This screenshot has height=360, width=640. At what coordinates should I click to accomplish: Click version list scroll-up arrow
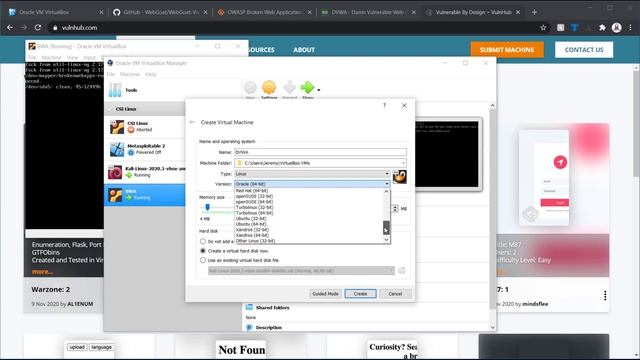[x=386, y=191]
